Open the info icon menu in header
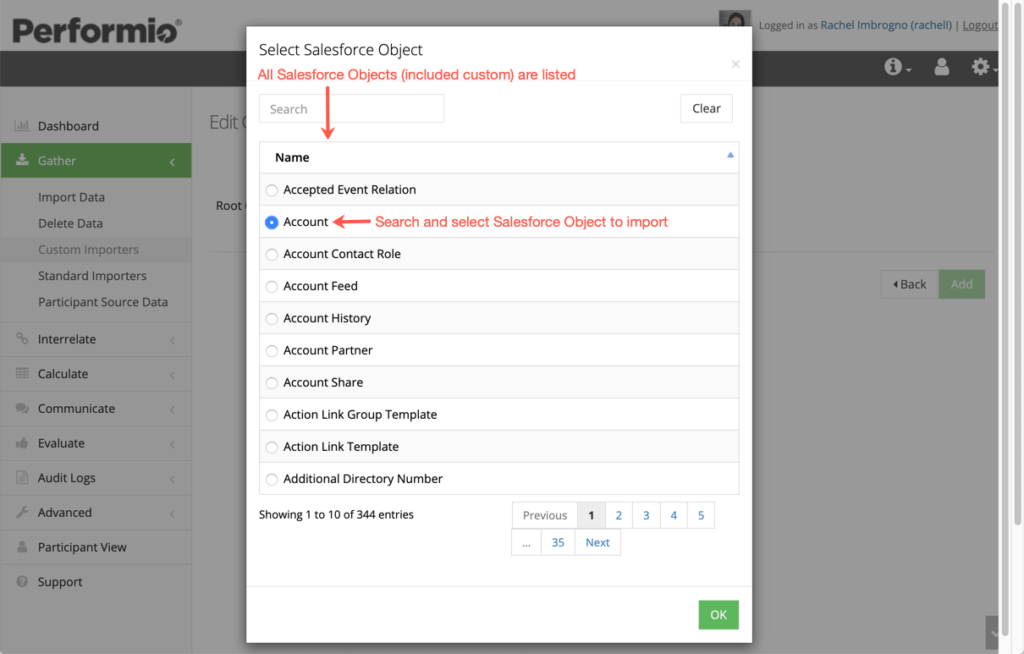 click(x=897, y=67)
